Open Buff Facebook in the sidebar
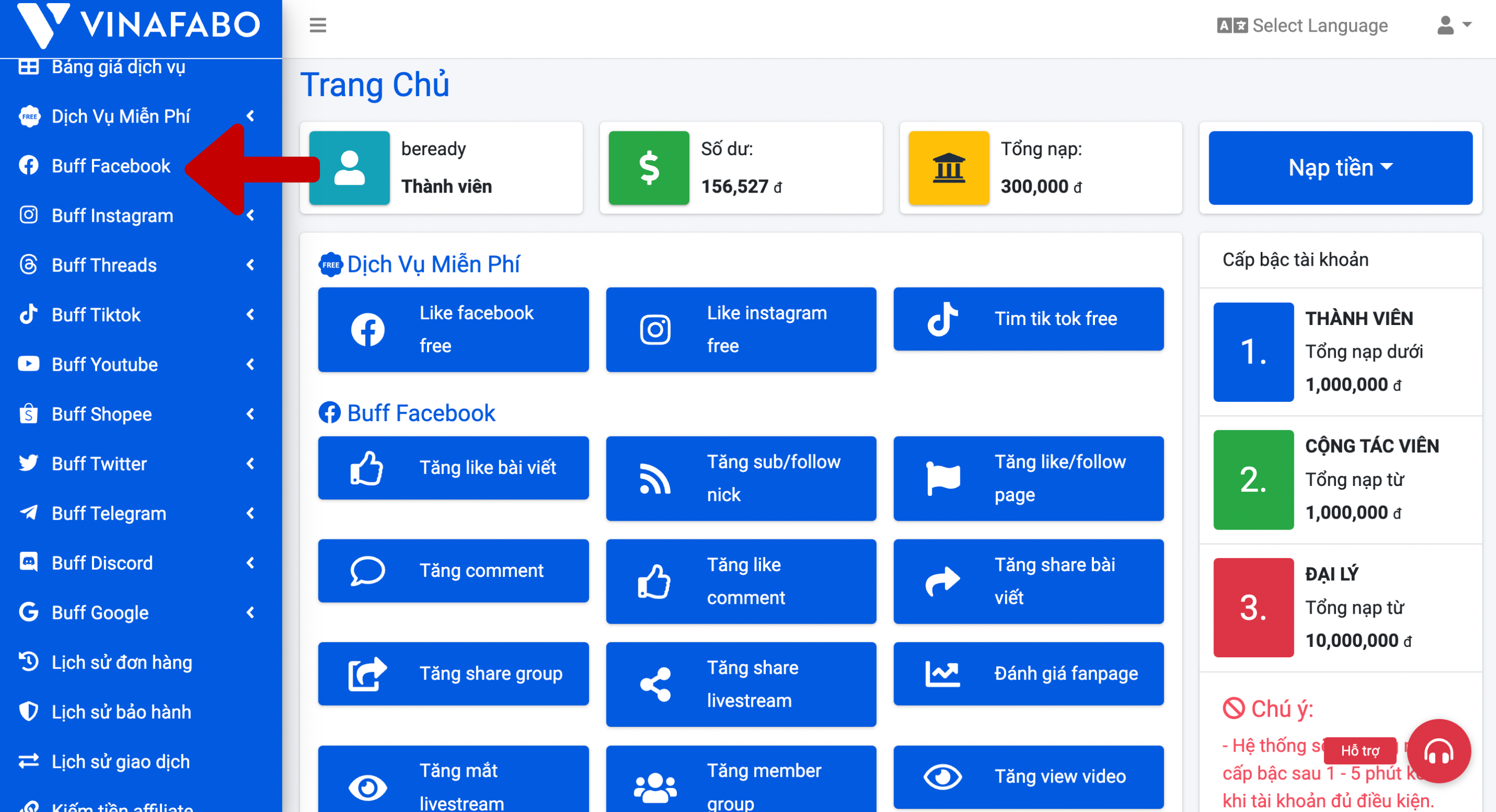This screenshot has width=1496, height=812. tap(110, 166)
